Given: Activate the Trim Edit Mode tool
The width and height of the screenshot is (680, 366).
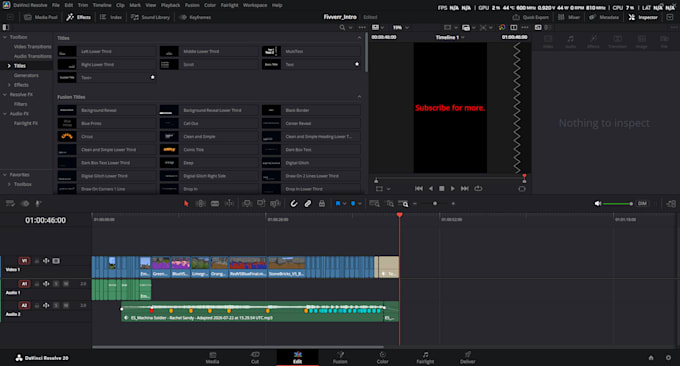Looking at the screenshot, I should point(200,203).
